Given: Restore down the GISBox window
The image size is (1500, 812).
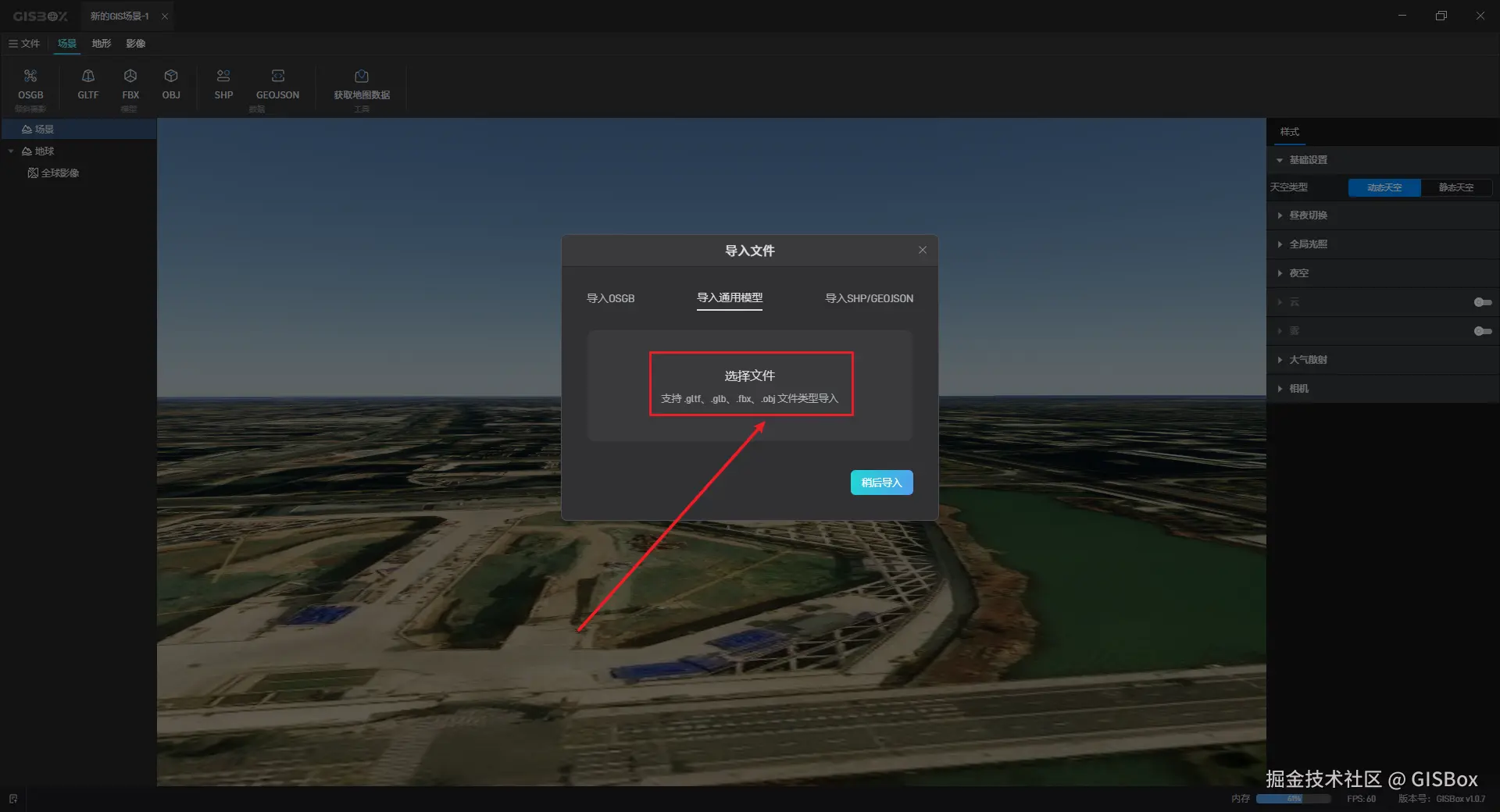Looking at the screenshot, I should click(x=1441, y=16).
